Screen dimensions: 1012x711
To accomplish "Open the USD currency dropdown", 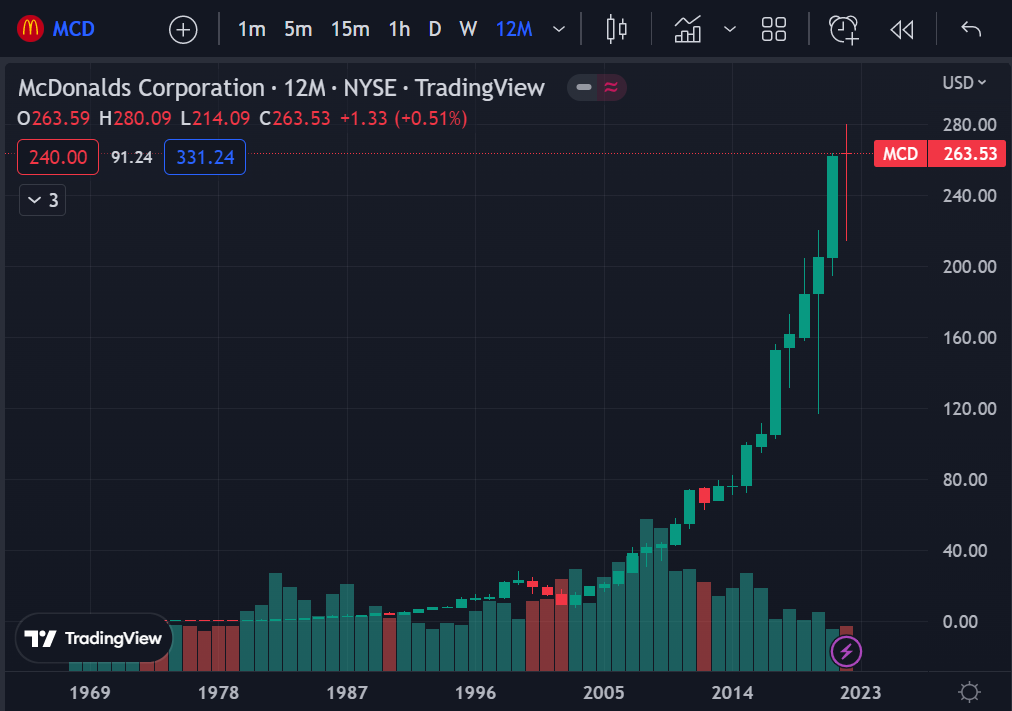I will click(964, 83).
